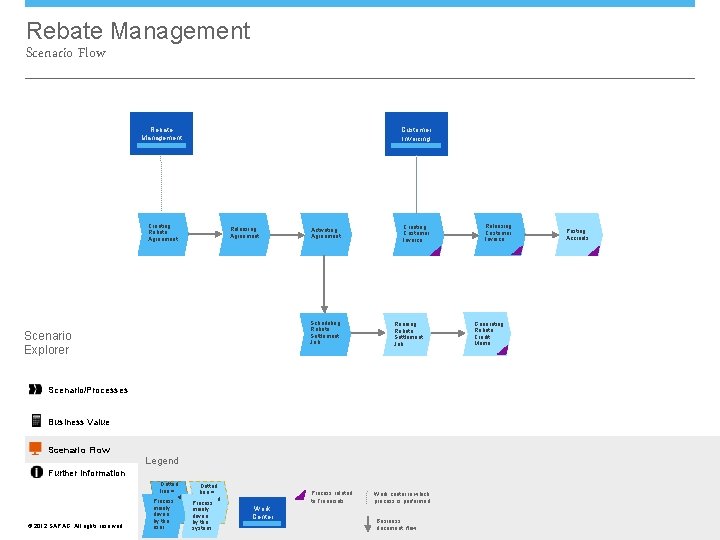Click the work center legend description text

coord(402,498)
